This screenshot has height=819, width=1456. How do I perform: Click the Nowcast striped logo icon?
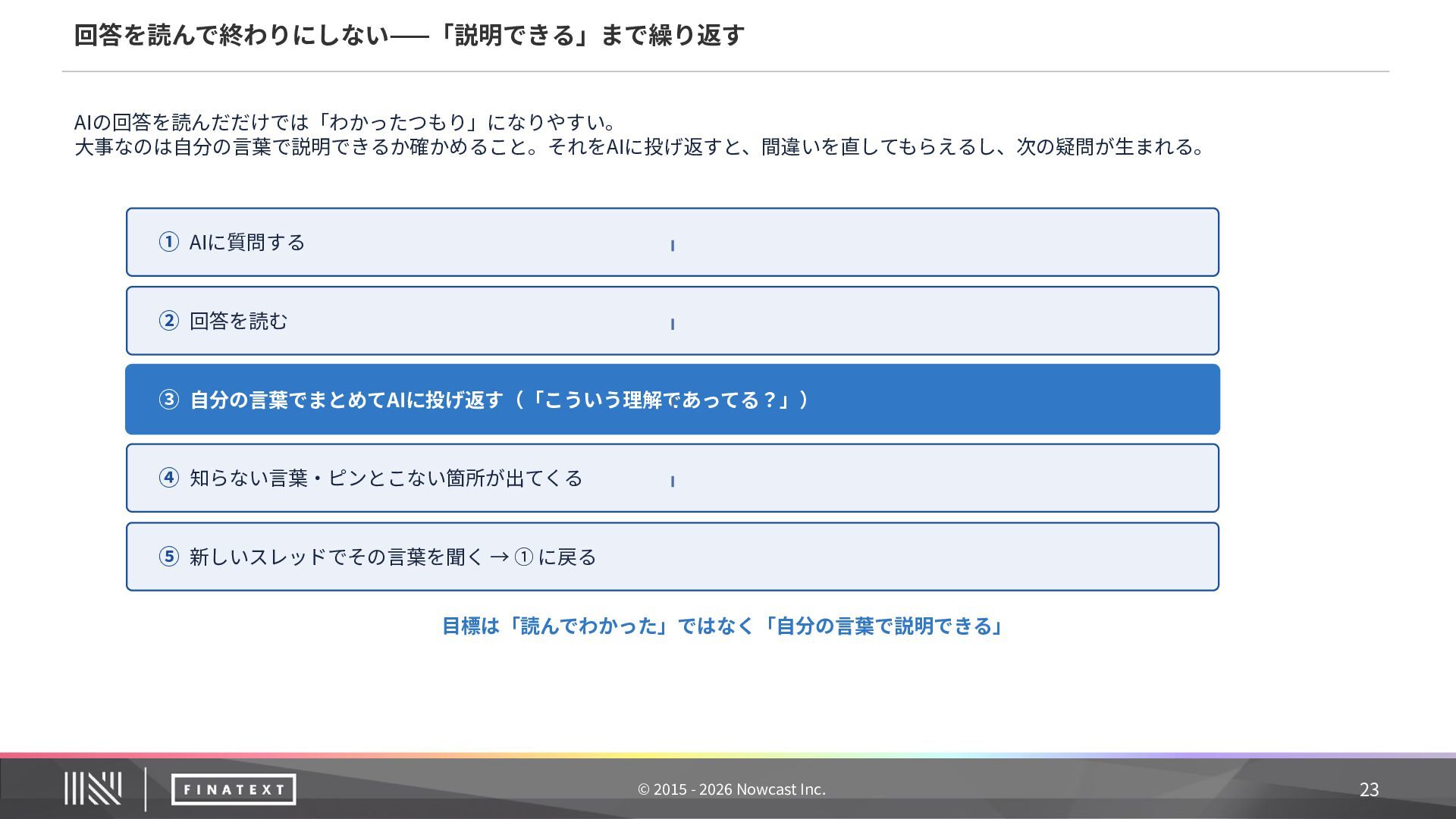(93, 789)
